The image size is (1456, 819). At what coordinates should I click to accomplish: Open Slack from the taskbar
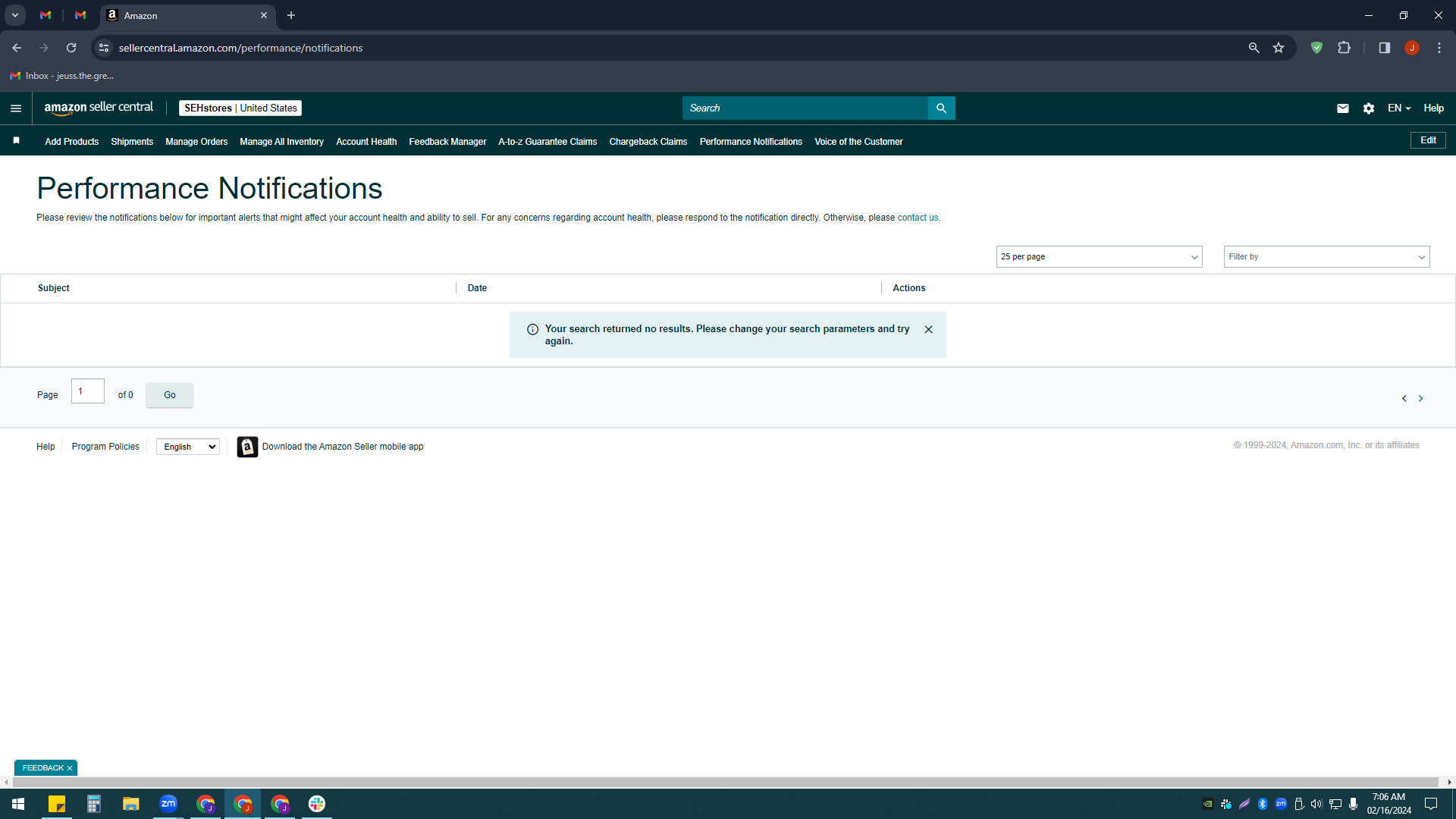(x=317, y=804)
